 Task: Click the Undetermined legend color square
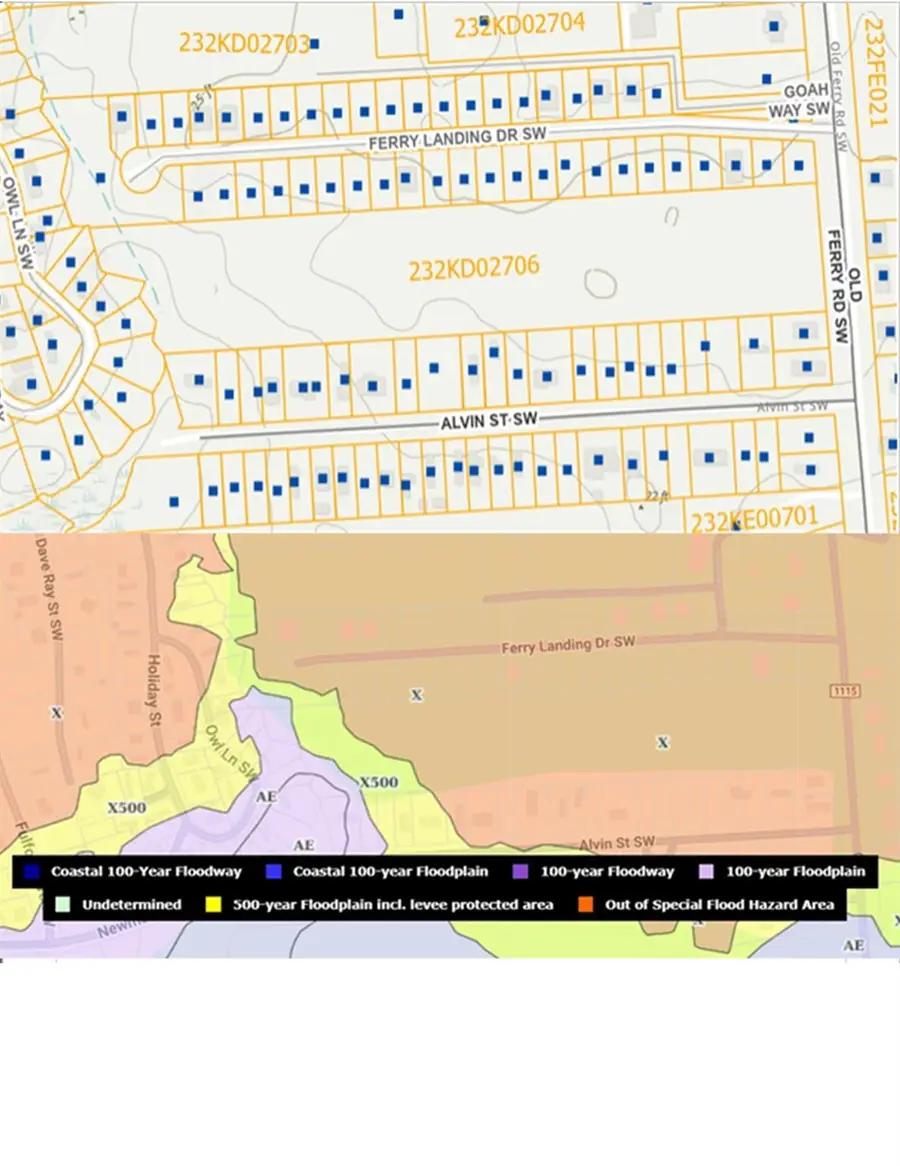tap(63, 905)
